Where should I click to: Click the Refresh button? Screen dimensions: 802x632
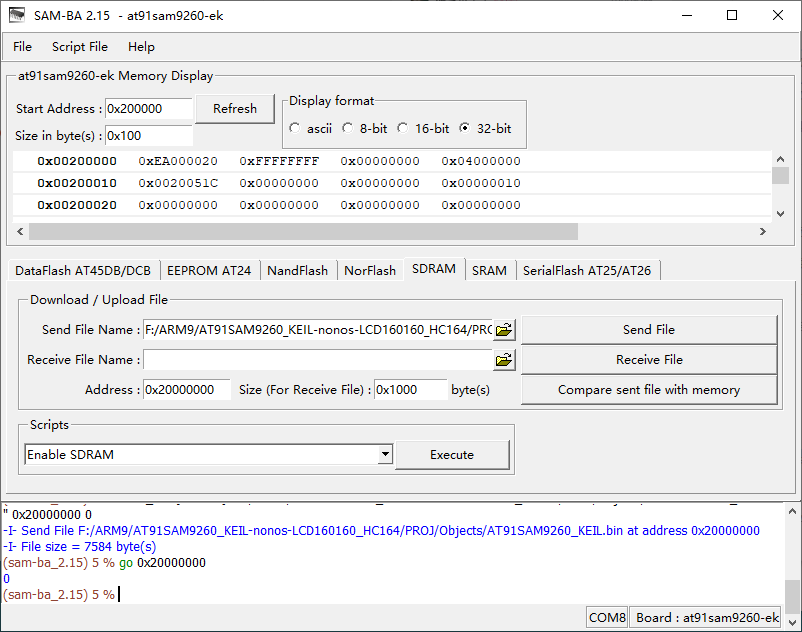[x=235, y=108]
